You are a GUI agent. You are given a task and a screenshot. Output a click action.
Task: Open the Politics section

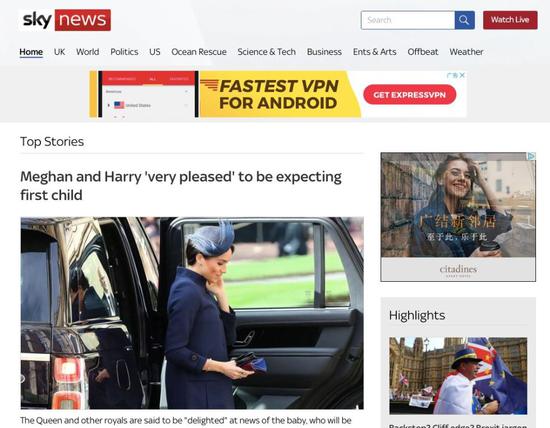pos(124,52)
